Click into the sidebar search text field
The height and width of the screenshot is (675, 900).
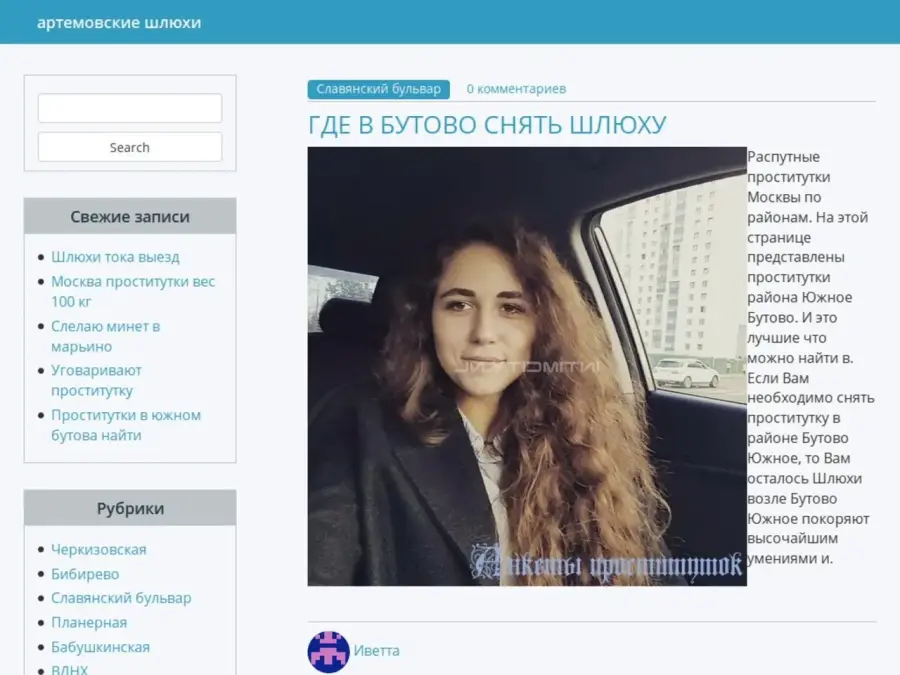tap(130, 108)
